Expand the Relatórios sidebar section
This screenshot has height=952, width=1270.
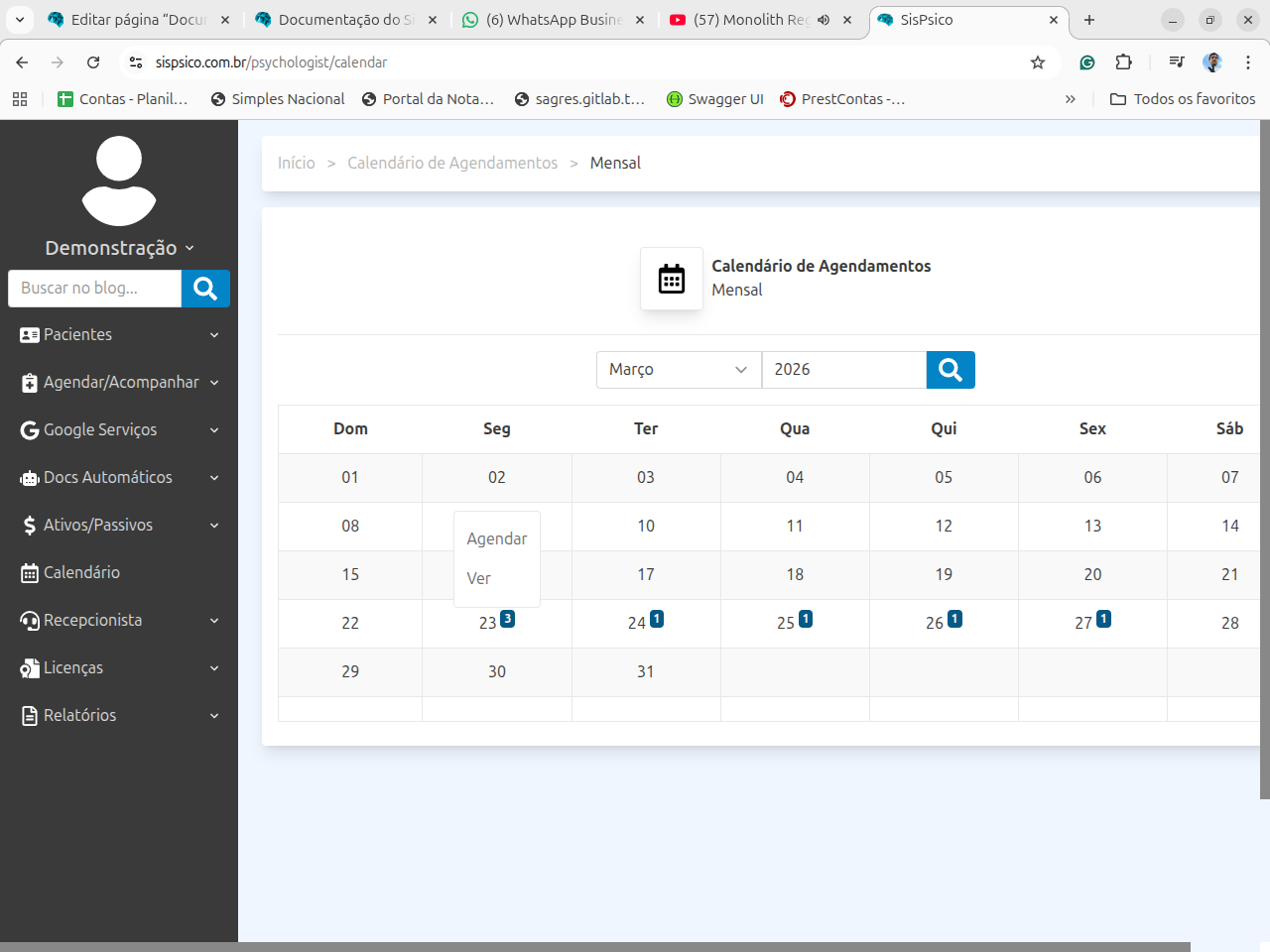[119, 716]
